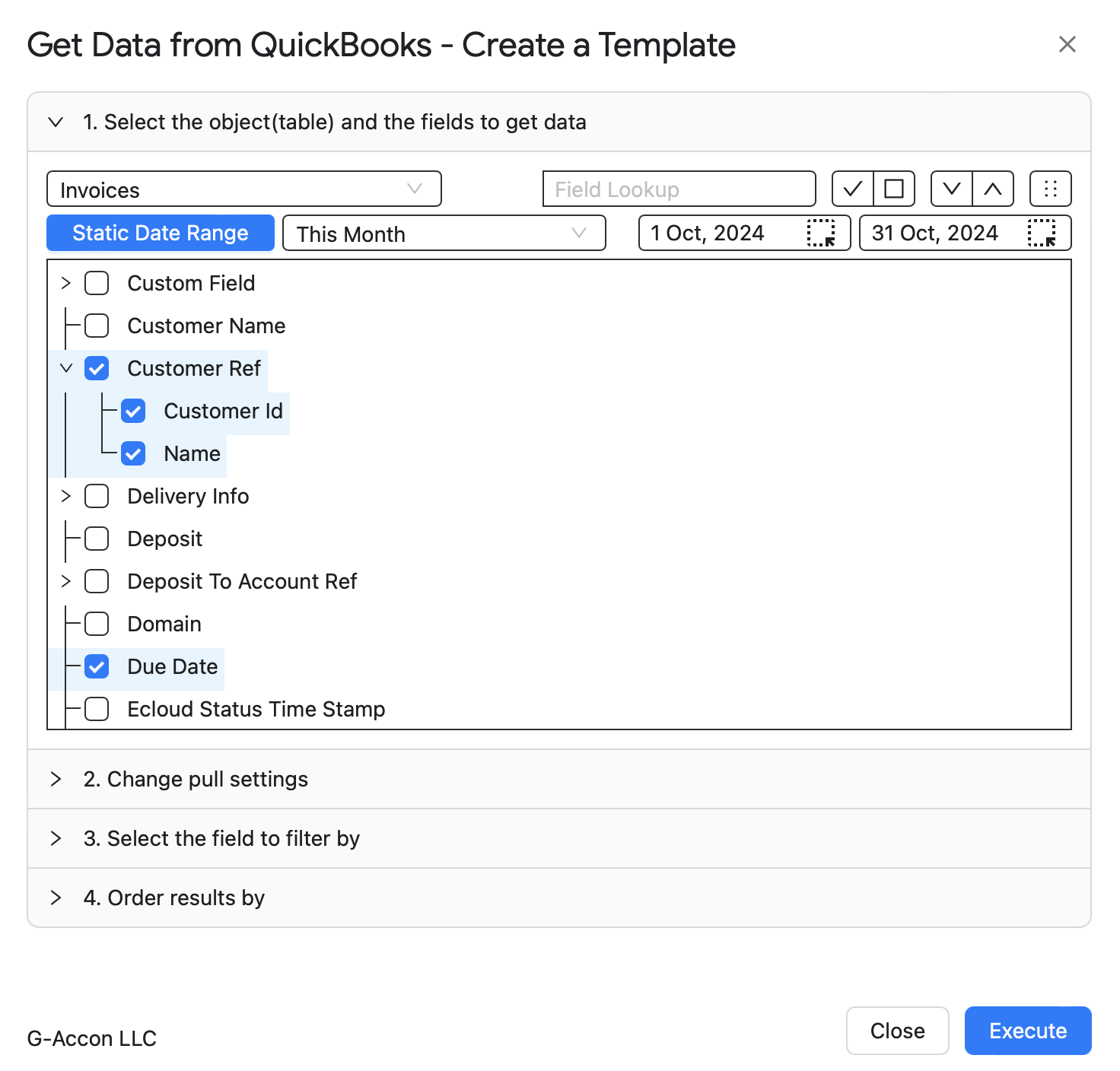Uncheck the Name checkbox under Customer Ref
The width and height of the screenshot is (1120, 1071).
pyautogui.click(x=133, y=453)
